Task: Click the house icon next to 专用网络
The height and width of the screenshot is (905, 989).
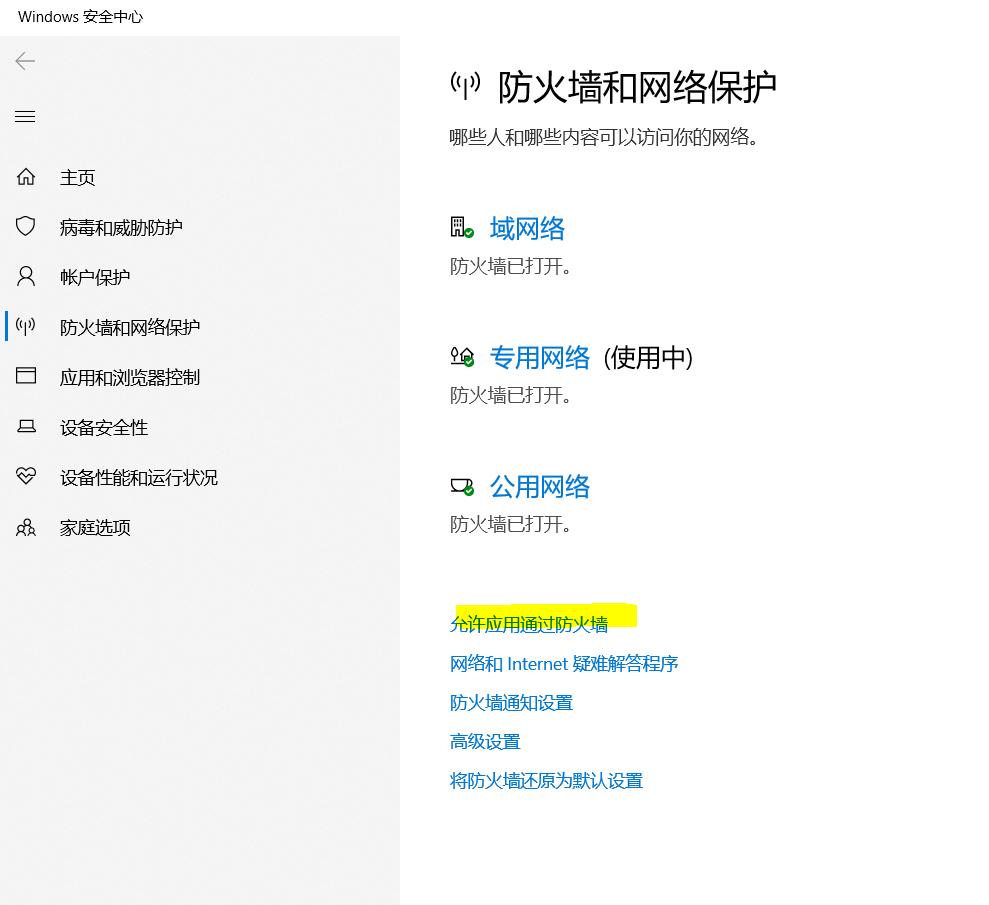Action: point(462,356)
